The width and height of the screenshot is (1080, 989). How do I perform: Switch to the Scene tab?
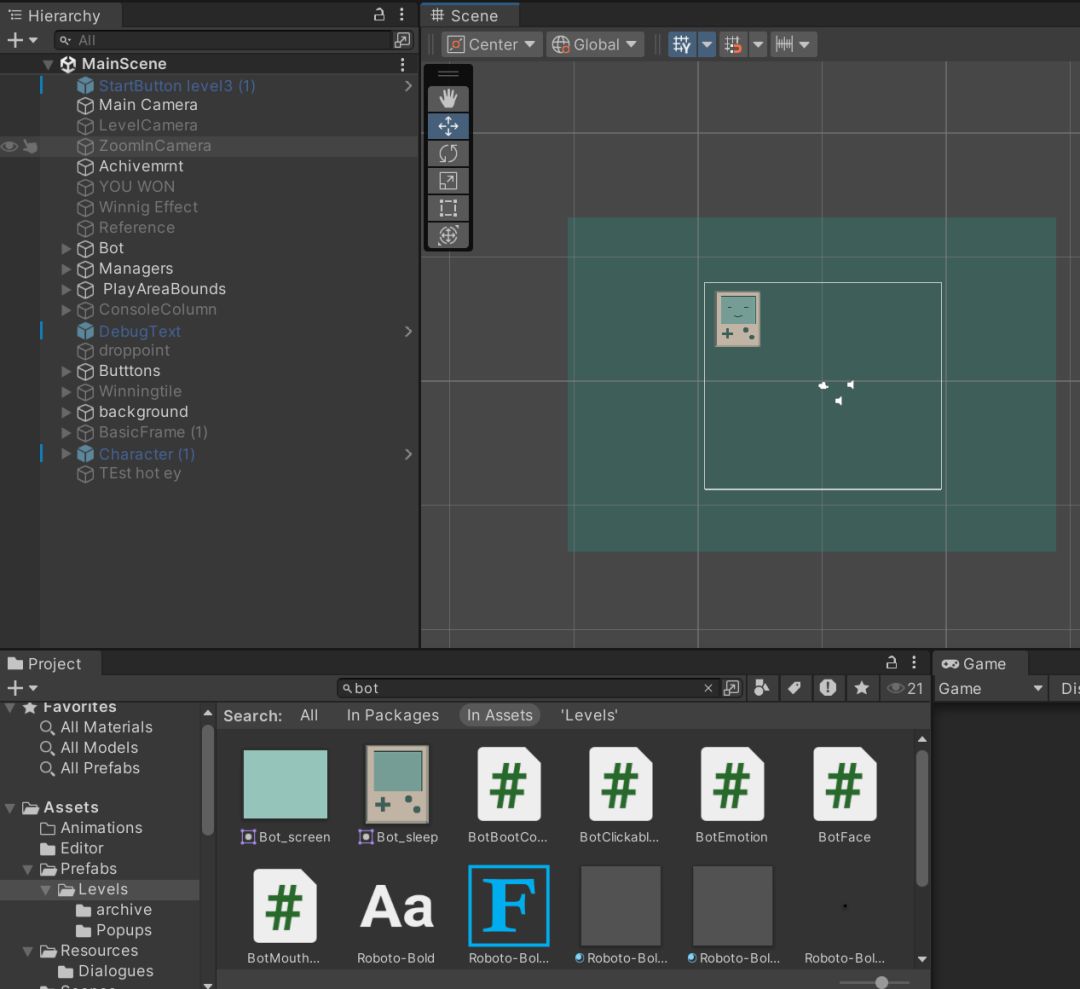point(466,16)
